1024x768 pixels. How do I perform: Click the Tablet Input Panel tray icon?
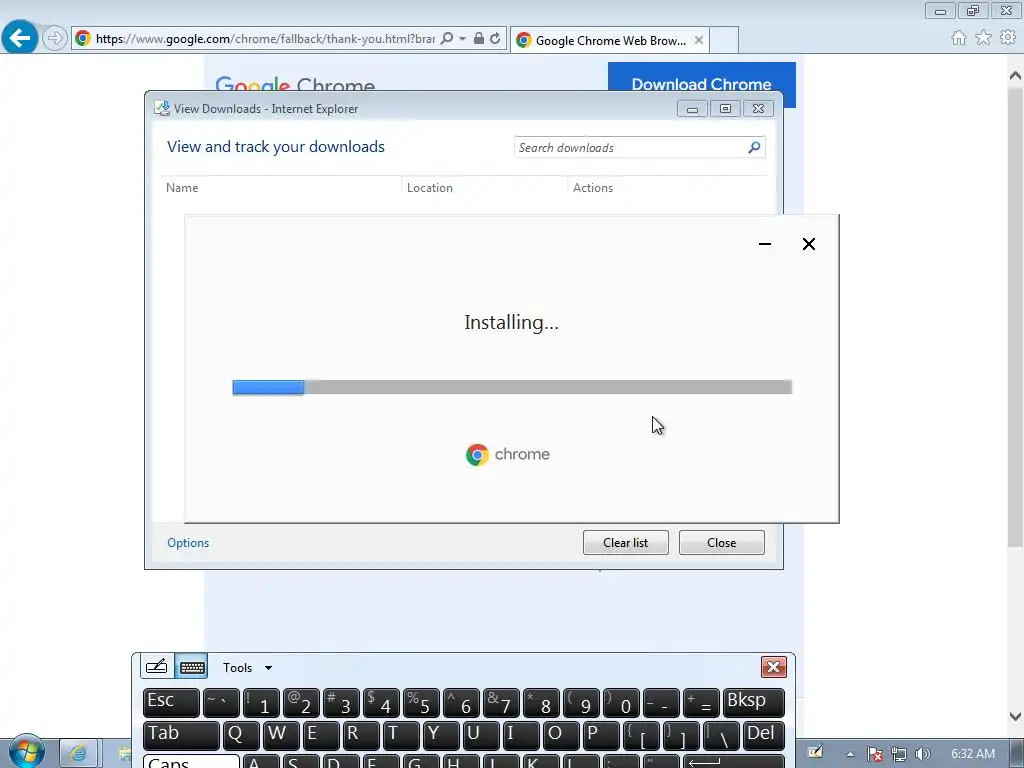coord(815,753)
